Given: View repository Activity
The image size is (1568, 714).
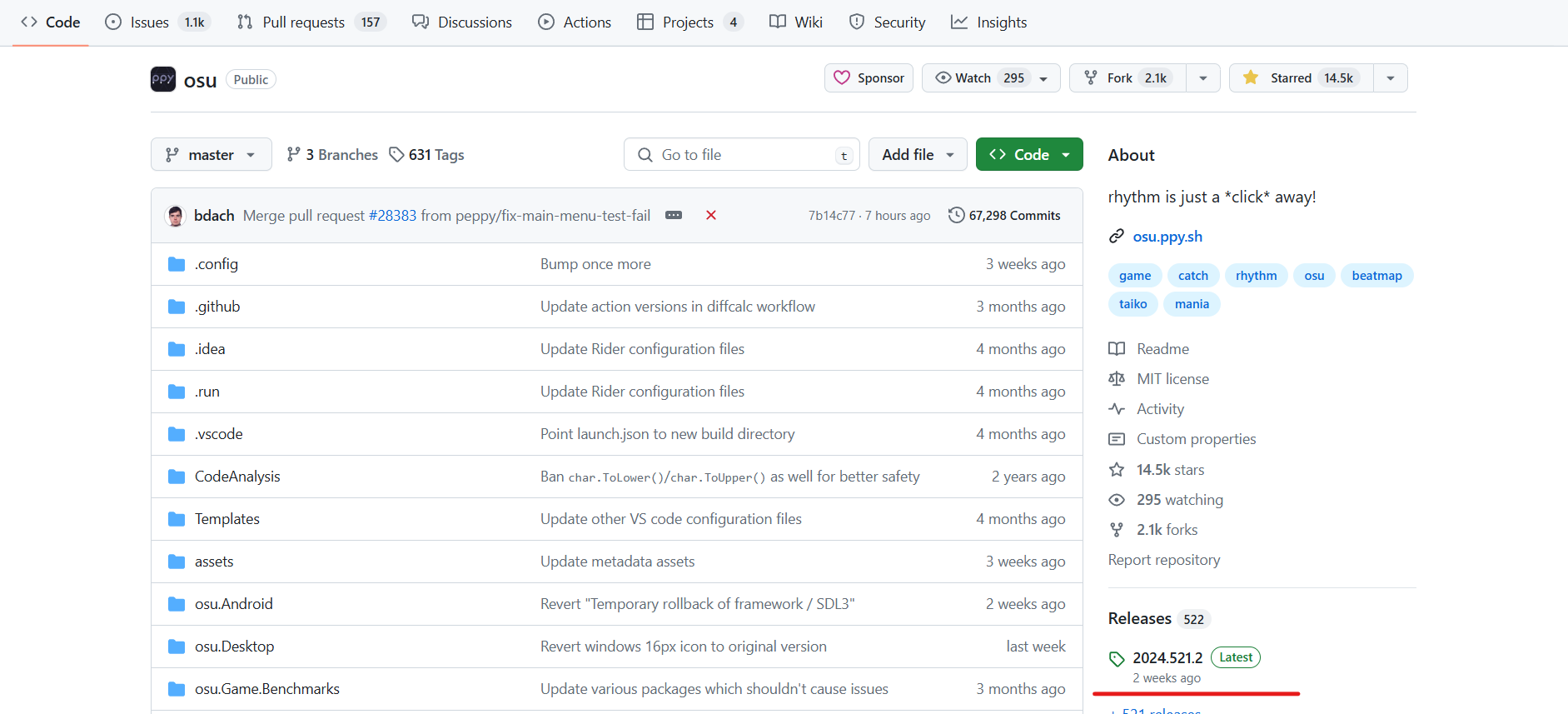Looking at the screenshot, I should (x=1147, y=409).
